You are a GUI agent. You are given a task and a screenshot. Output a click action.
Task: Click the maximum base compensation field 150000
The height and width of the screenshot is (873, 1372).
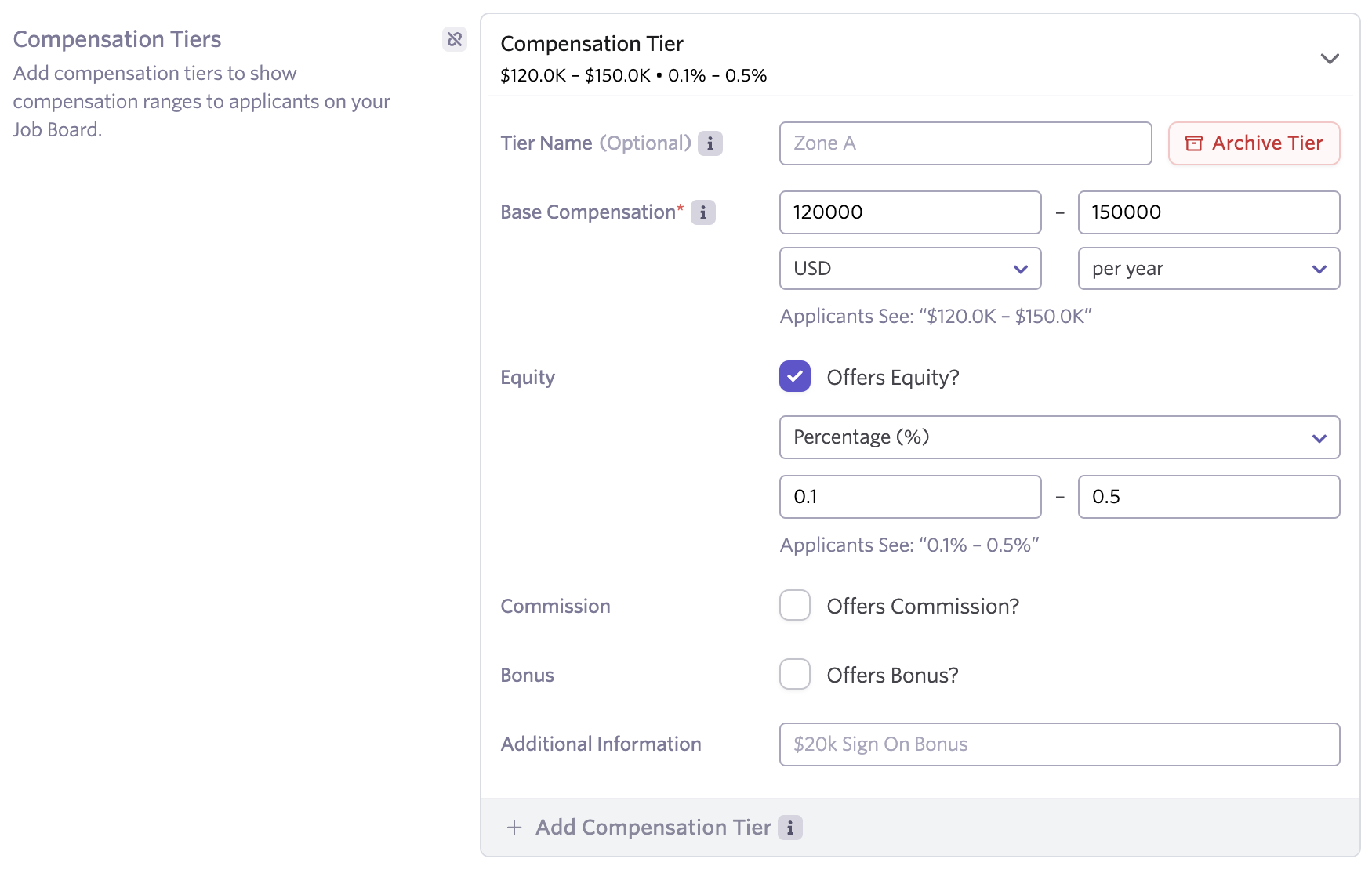1208,212
